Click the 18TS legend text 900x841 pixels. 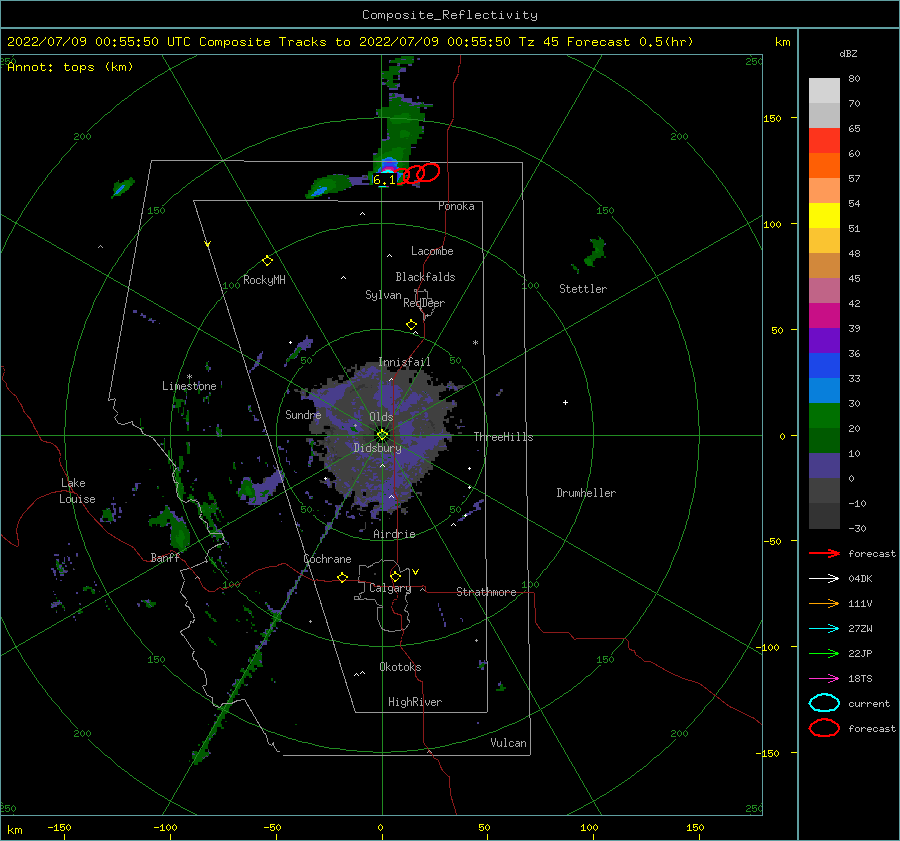pos(860,679)
